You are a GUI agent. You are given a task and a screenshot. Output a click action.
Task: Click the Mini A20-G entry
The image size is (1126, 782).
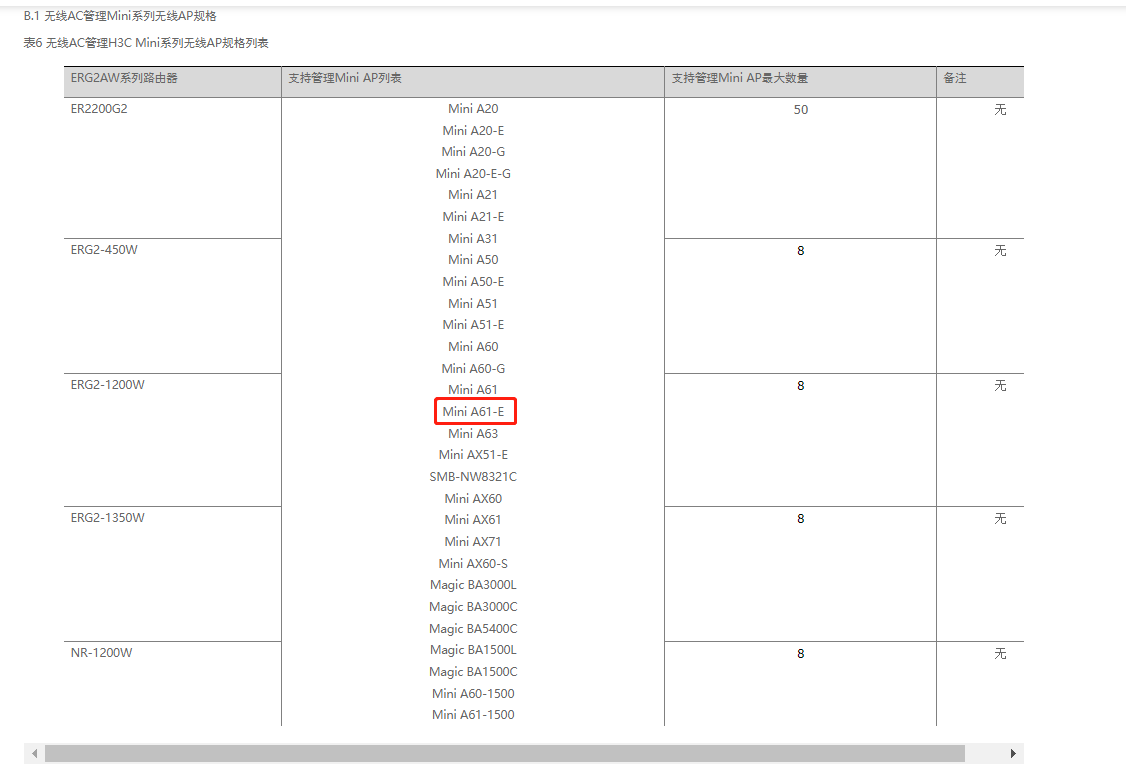click(473, 152)
